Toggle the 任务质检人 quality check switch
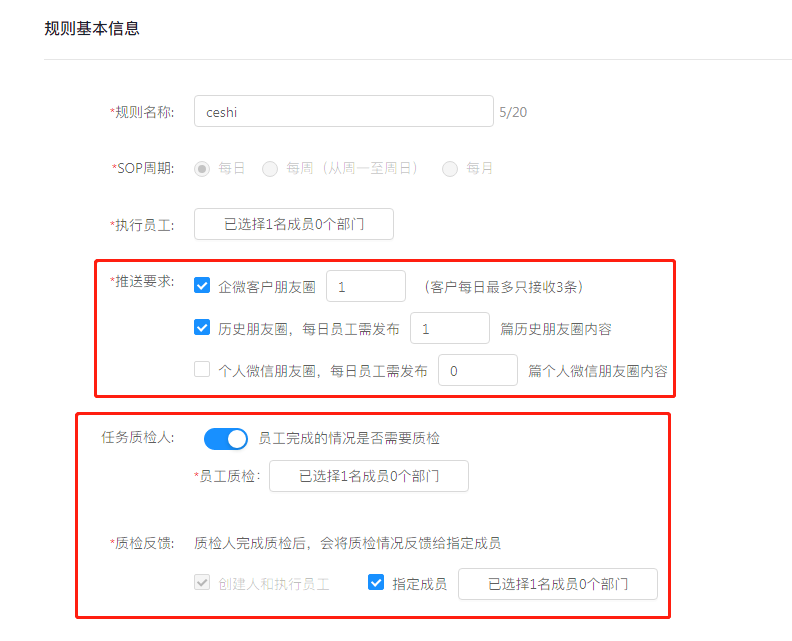The width and height of the screenshot is (792, 641). 226,439
